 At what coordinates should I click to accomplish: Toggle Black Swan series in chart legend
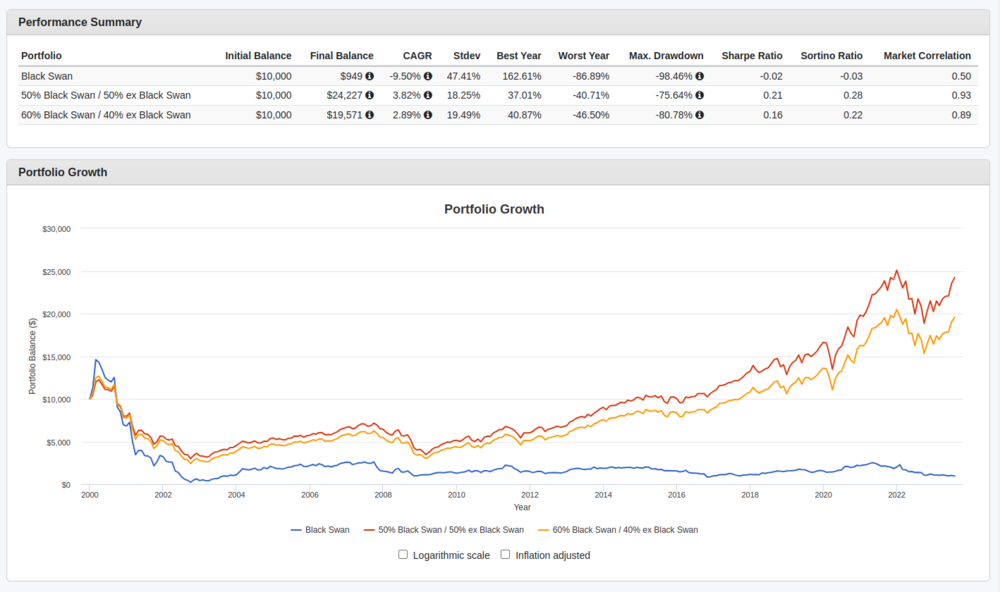point(320,530)
